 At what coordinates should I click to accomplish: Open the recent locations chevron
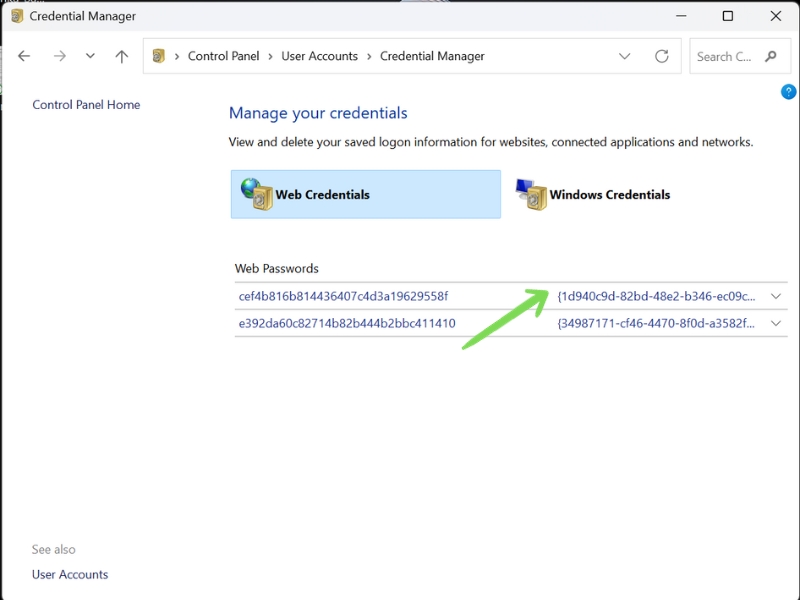(90, 56)
